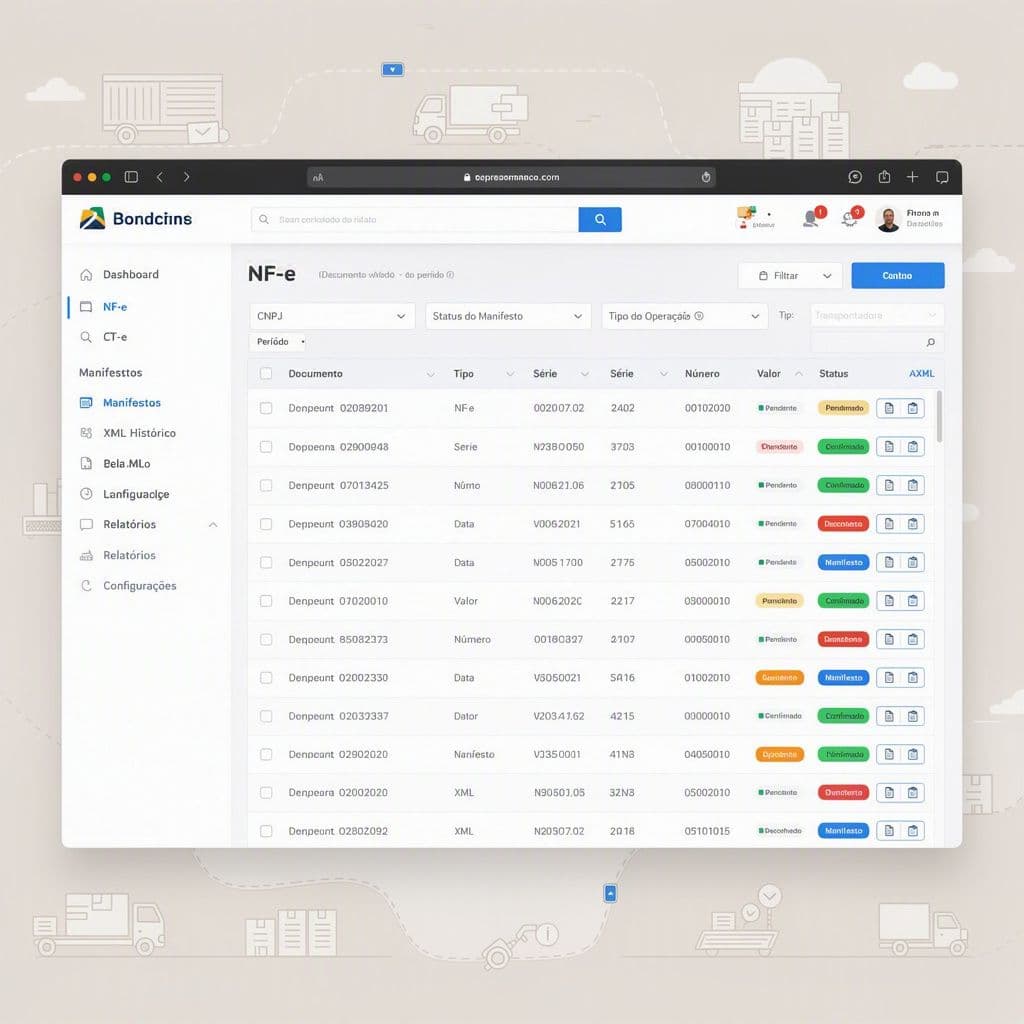The height and width of the screenshot is (1024, 1024).
Task: Click the main search input field
Action: tap(415, 219)
